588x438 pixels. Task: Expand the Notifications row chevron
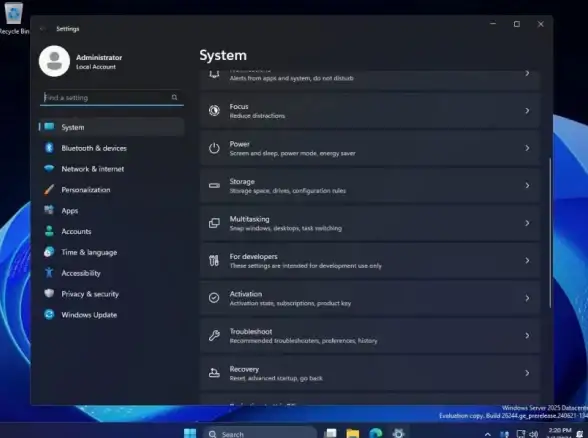click(527, 74)
